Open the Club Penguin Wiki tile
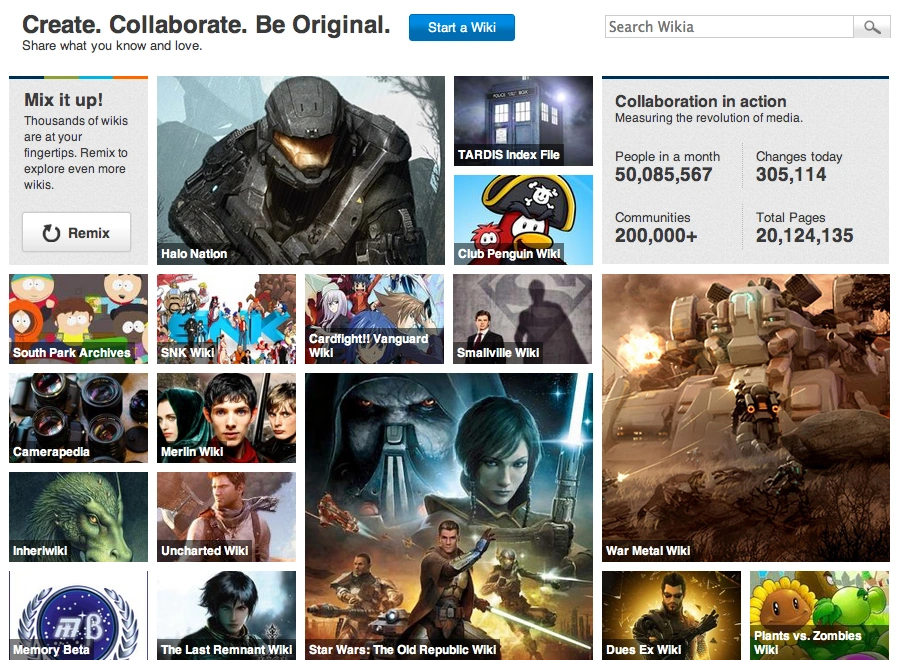 (x=523, y=220)
